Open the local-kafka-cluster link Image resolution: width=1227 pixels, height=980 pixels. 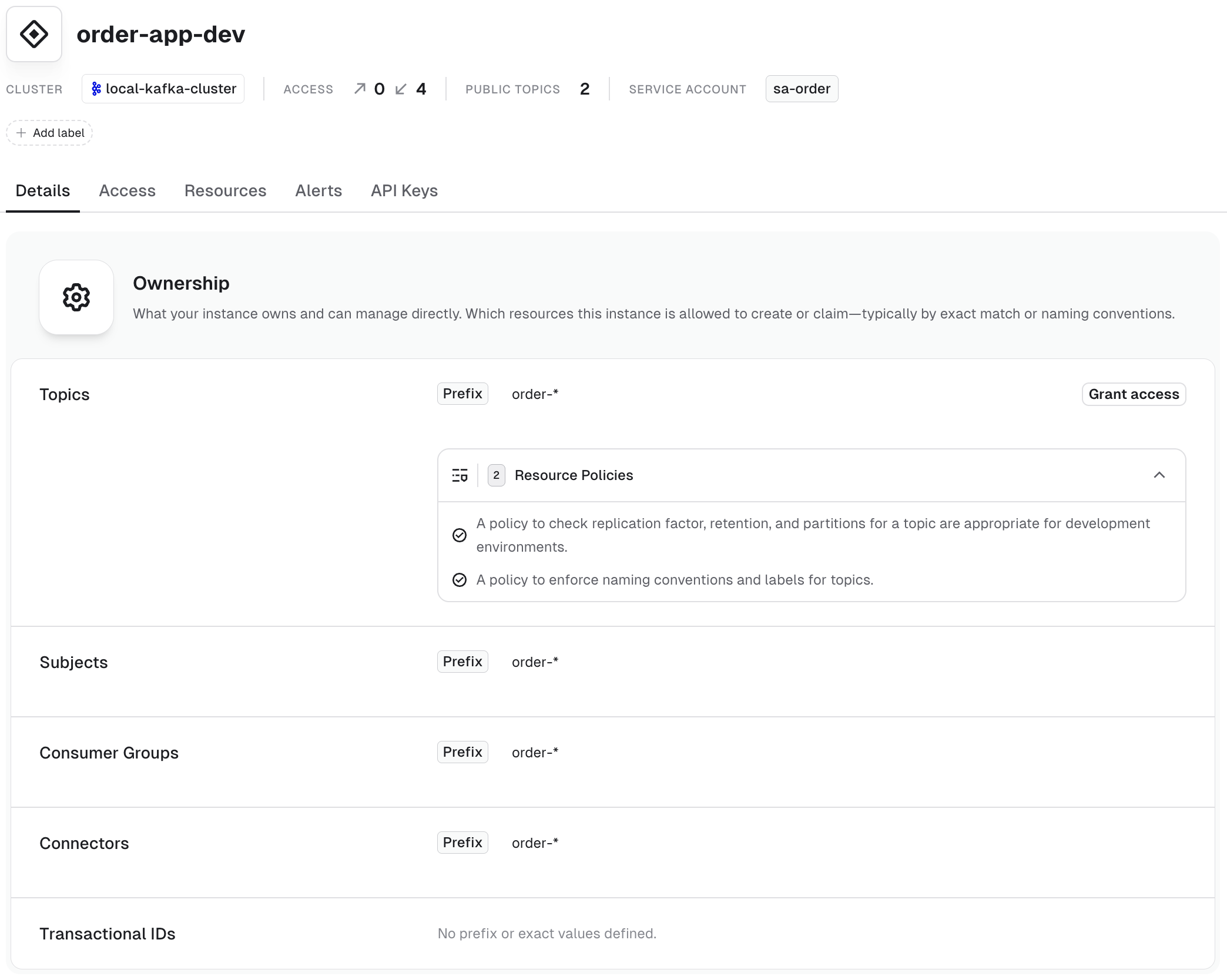[163, 89]
